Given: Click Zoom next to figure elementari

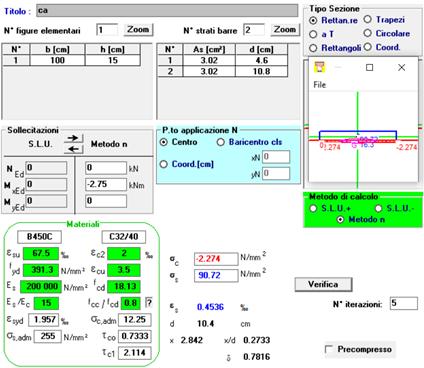Looking at the screenshot, I should click(x=138, y=30).
